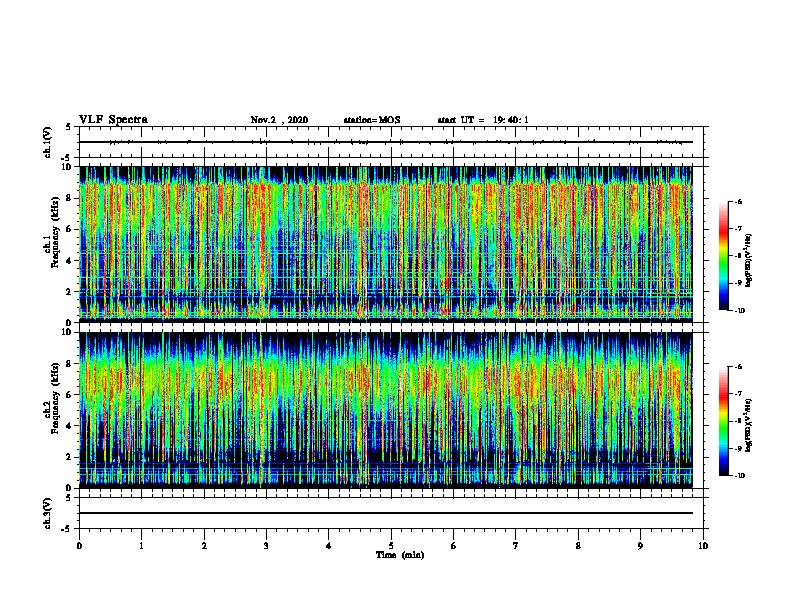
Task: Click the 'ch.3(V)' axis label
Action: pyautogui.click(x=48, y=513)
